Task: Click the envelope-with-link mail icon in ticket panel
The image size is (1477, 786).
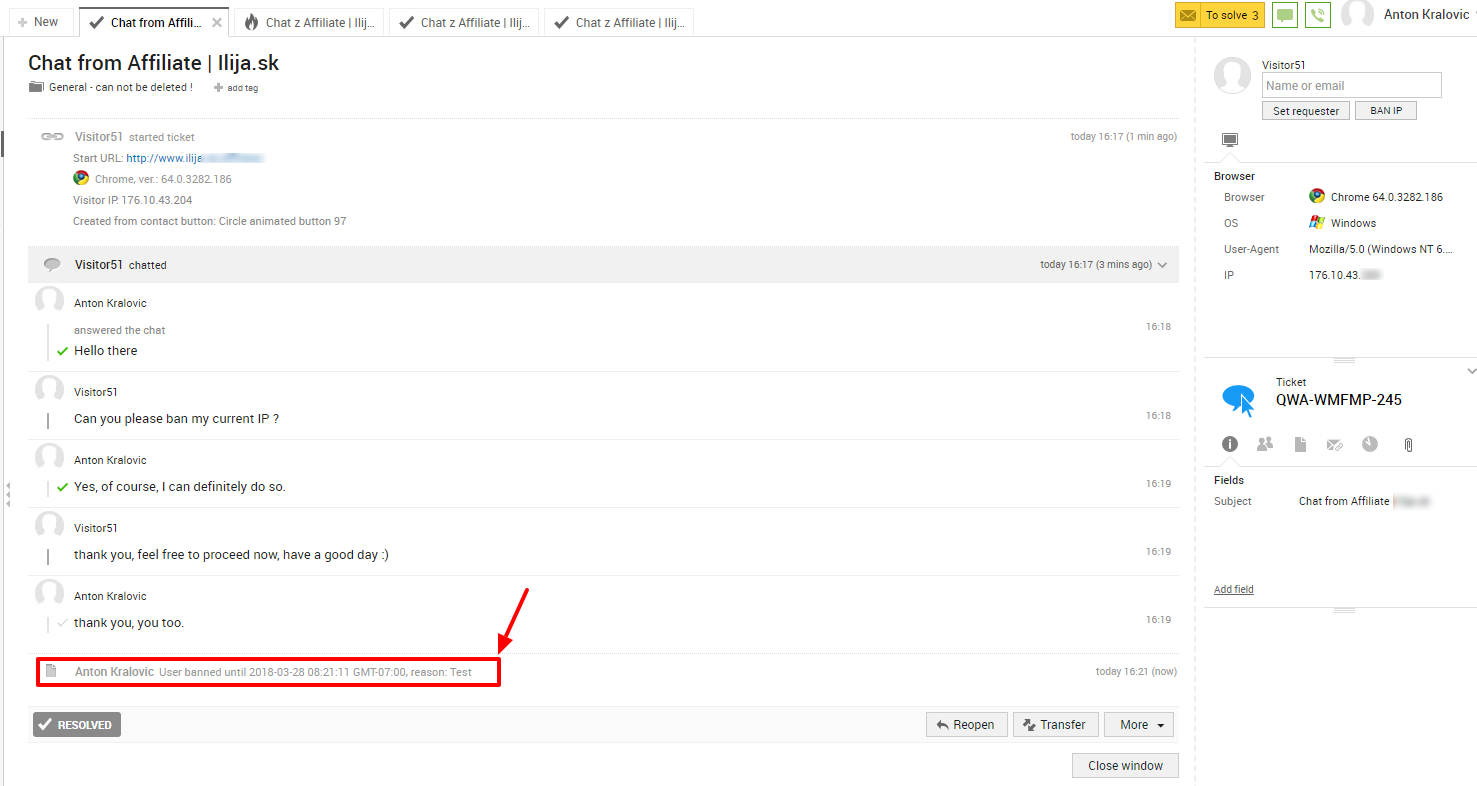Action: [x=1334, y=444]
